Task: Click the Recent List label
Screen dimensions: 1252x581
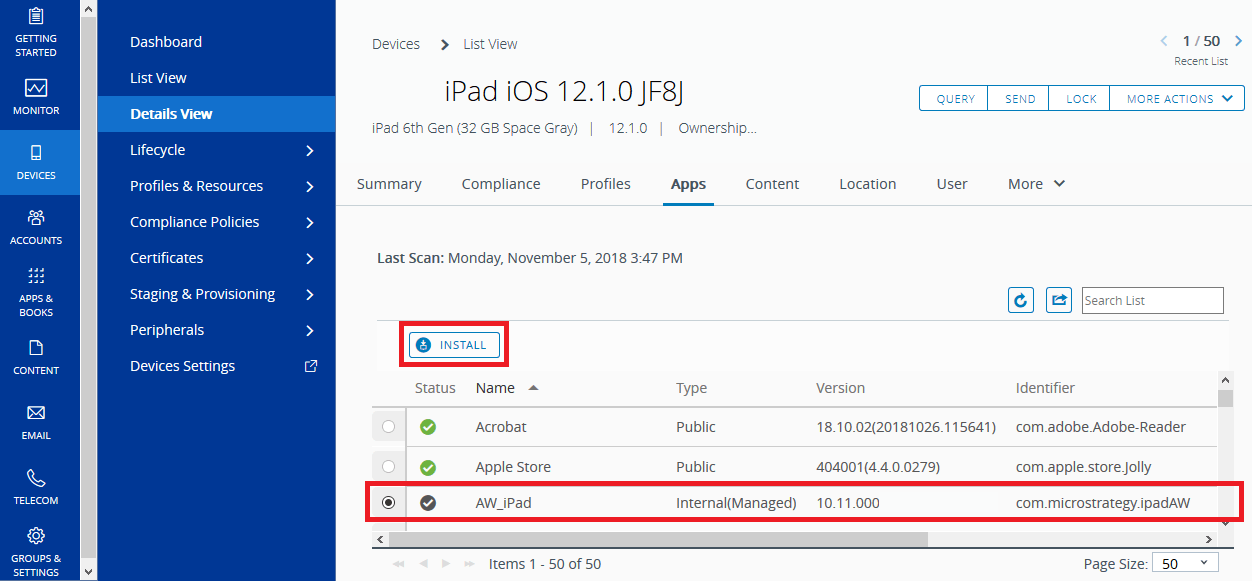Action: pyautogui.click(x=1201, y=61)
